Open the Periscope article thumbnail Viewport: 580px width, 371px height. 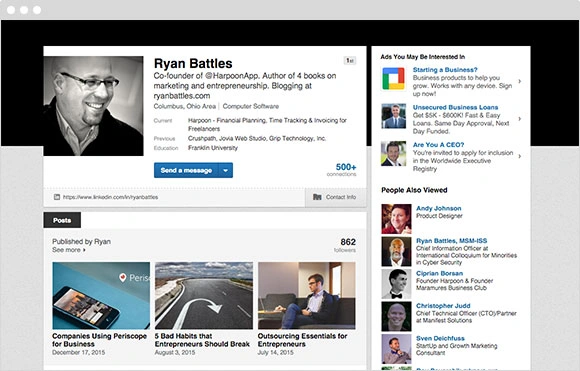[101, 296]
